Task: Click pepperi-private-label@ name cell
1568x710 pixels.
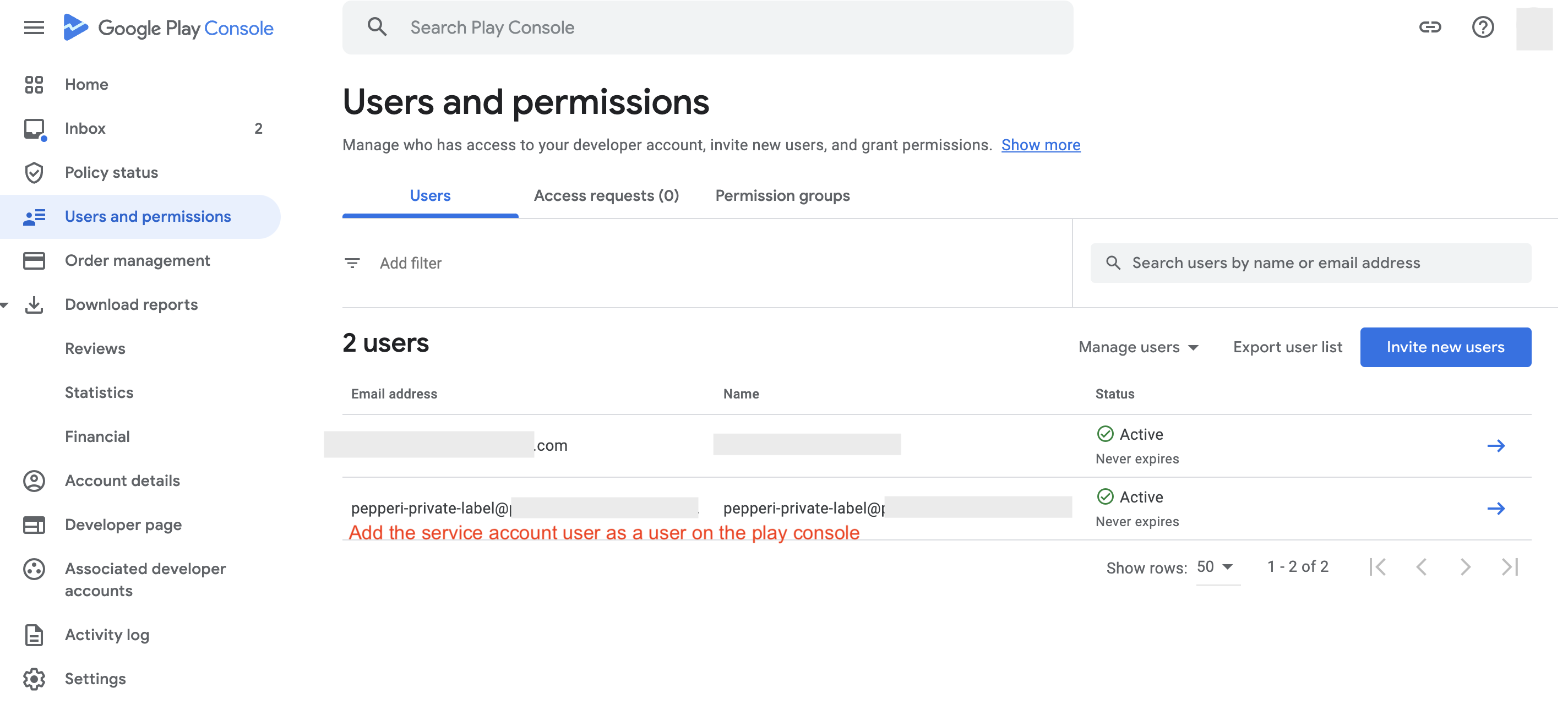Action: point(897,508)
